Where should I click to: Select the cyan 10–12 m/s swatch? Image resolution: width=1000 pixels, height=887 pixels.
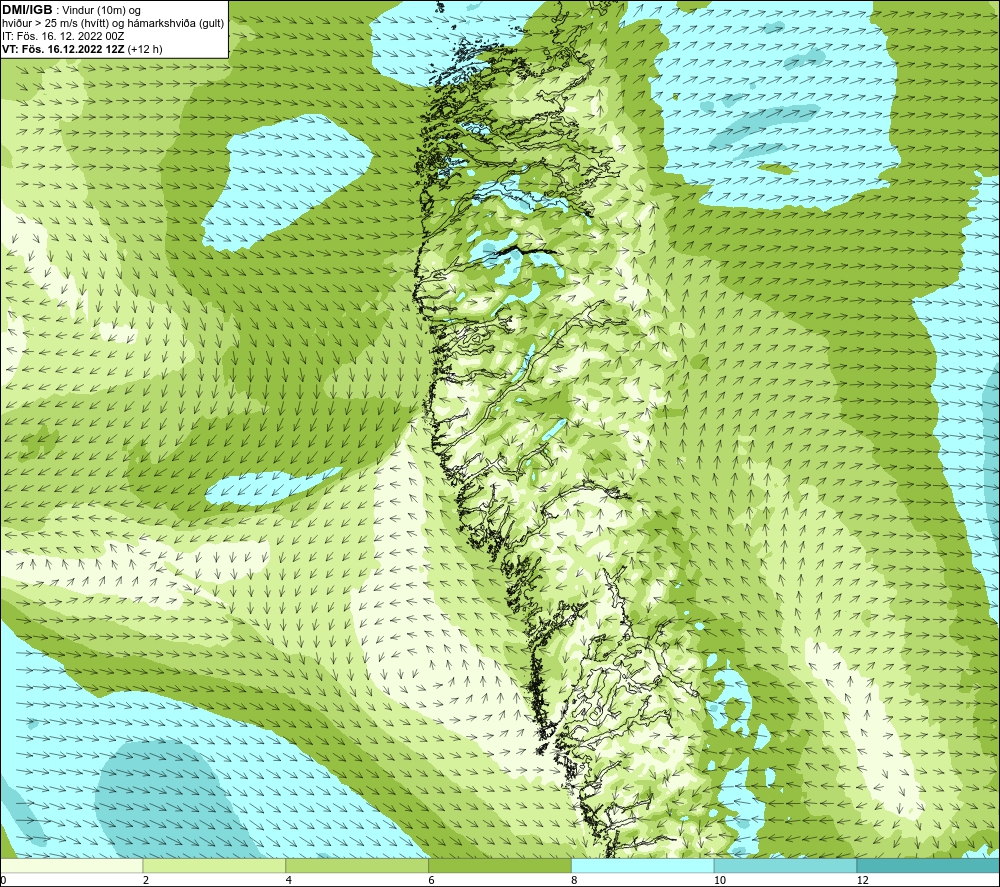pos(786,865)
